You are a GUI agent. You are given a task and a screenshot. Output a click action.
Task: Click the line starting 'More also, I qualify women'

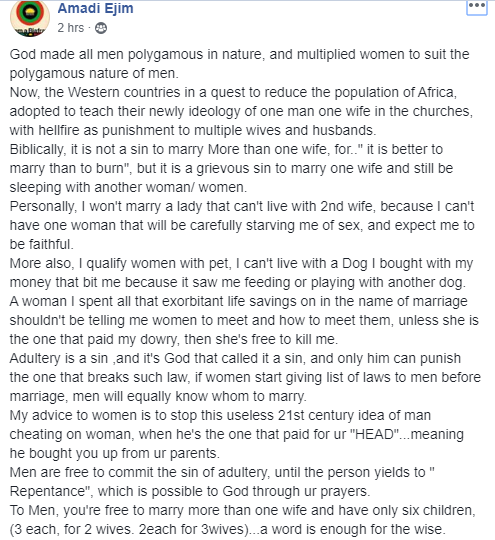pos(241,263)
